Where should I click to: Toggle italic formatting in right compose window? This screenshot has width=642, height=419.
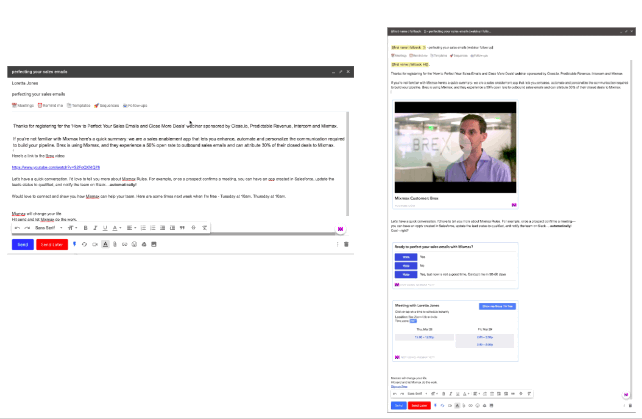(450, 394)
